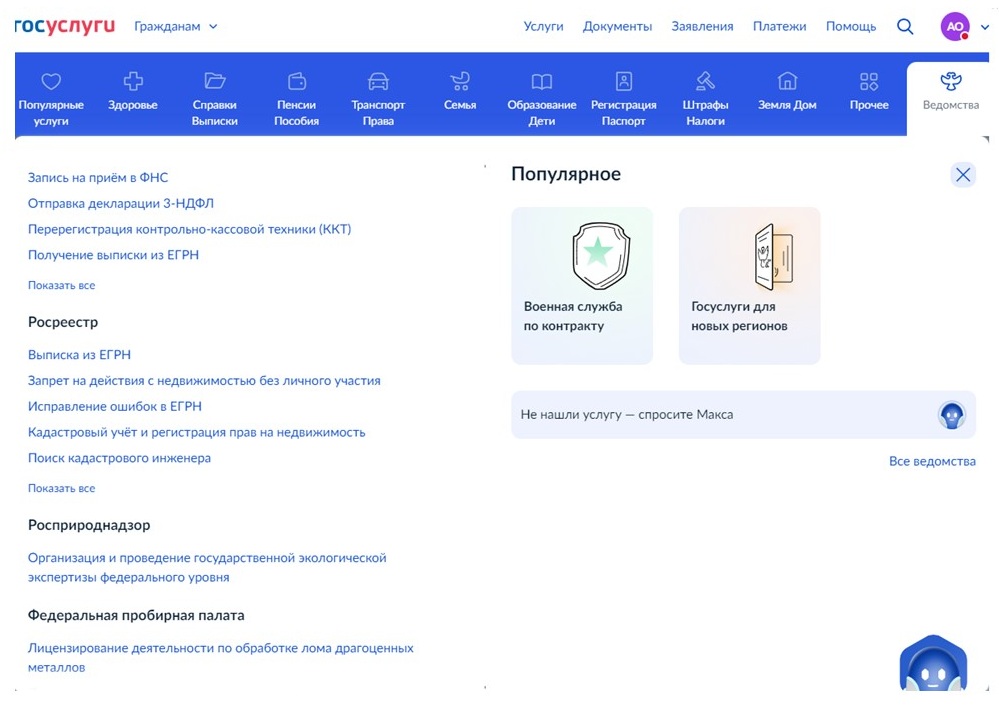999x707 pixels.
Task: Open the Штрафы Налоги gavel icon
Action: coord(705,81)
